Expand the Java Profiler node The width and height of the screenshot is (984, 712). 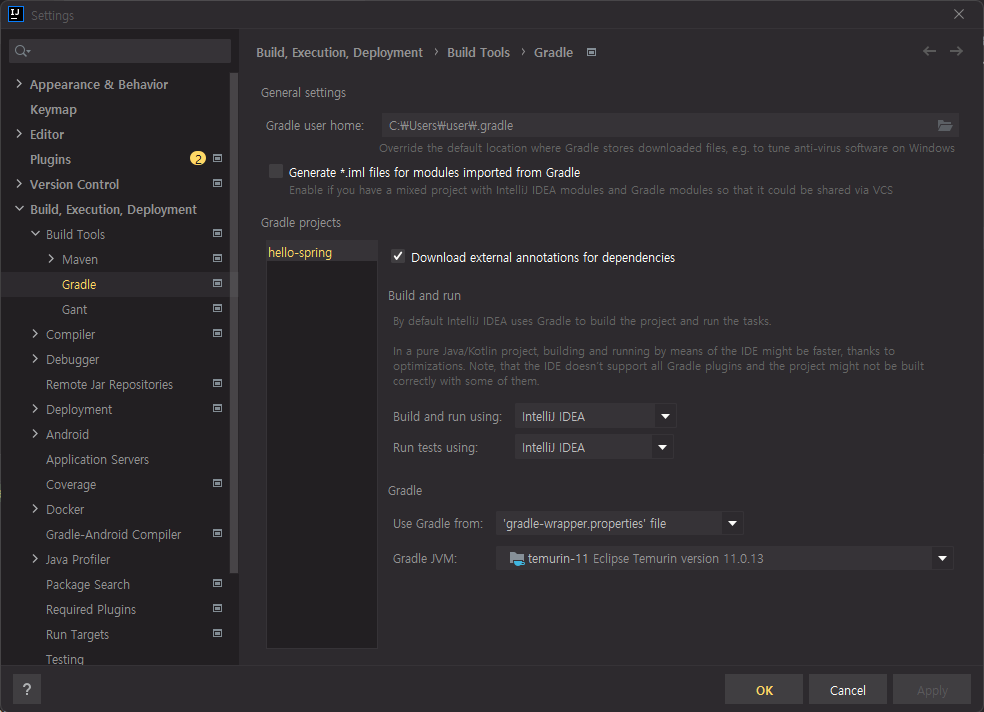click(35, 559)
